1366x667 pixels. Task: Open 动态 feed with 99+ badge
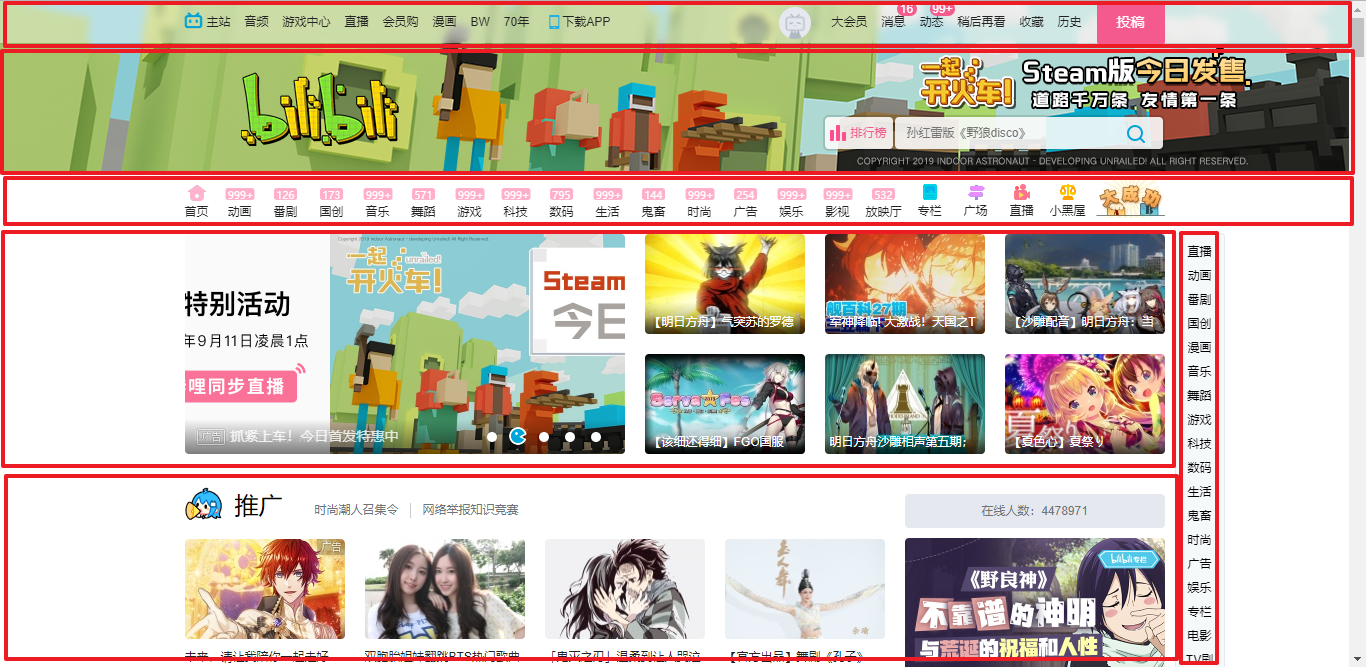pyautogui.click(x=931, y=22)
